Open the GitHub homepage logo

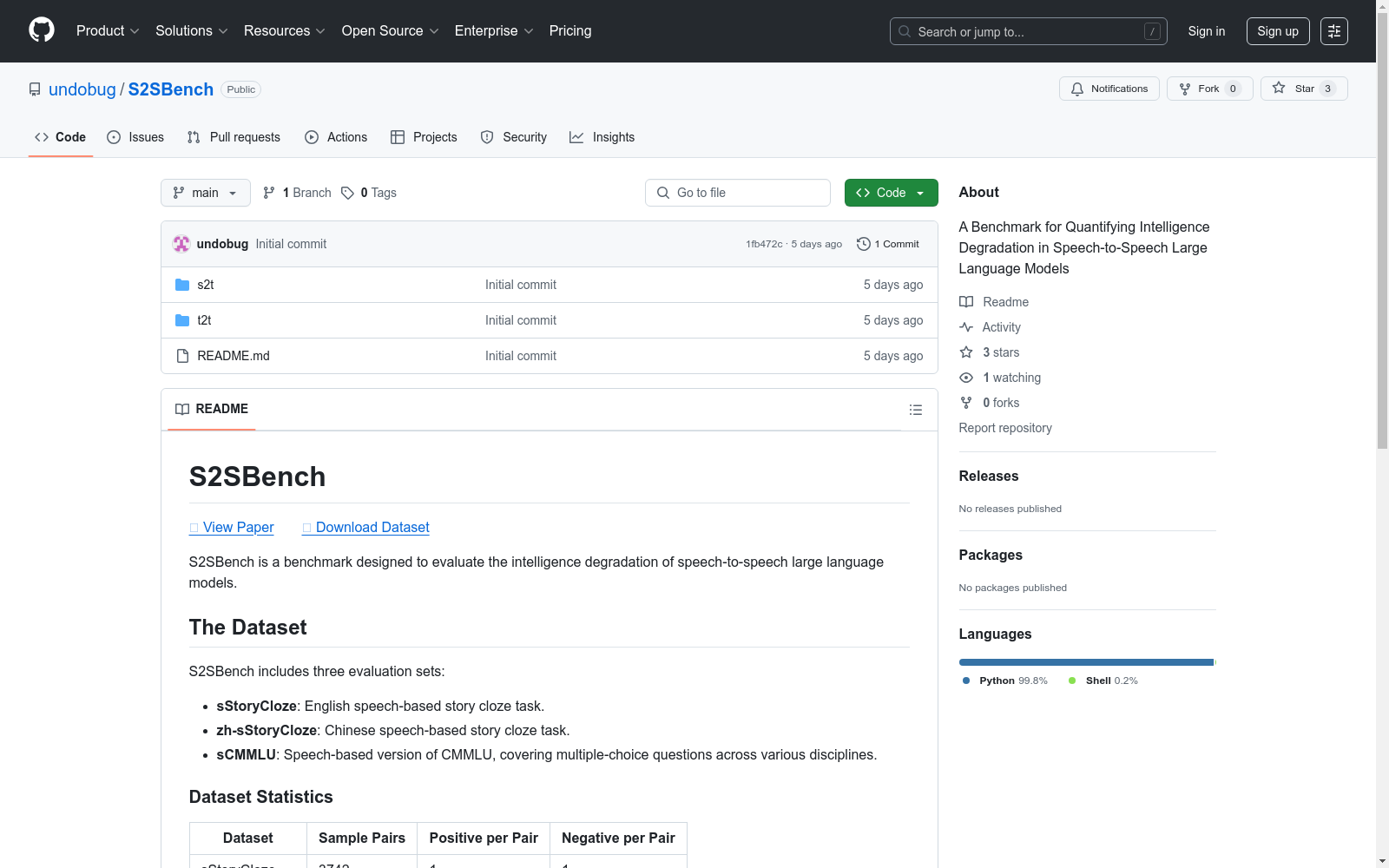pos(42,30)
